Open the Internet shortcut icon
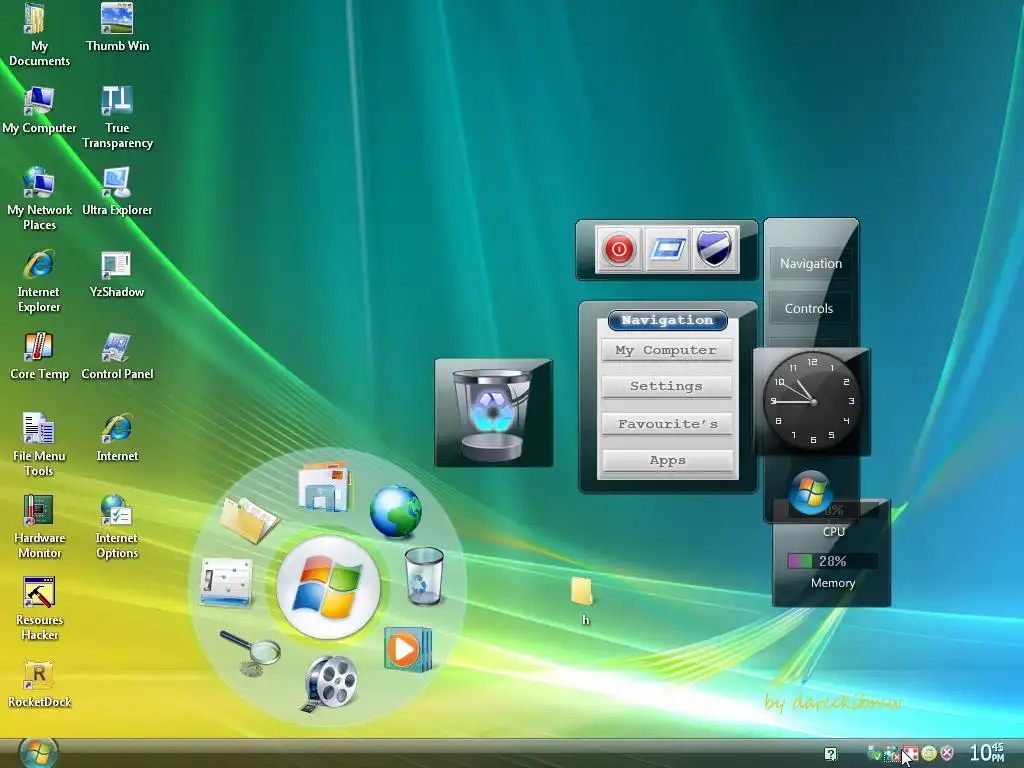Image resolution: width=1024 pixels, height=768 pixels. point(118,437)
